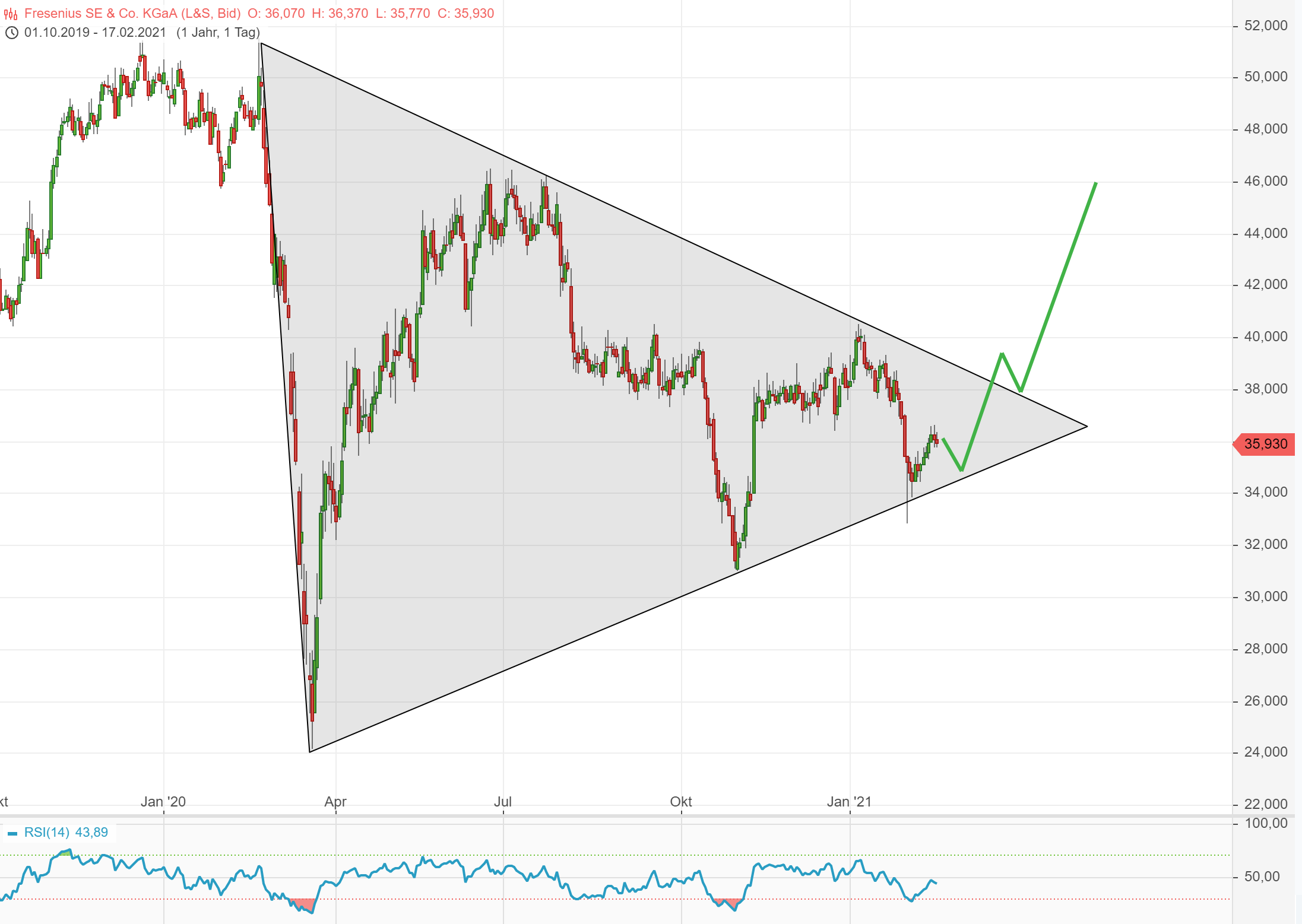1302x924 pixels.
Task: Click the right apex of the triangle
Action: pyautogui.click(x=1086, y=426)
